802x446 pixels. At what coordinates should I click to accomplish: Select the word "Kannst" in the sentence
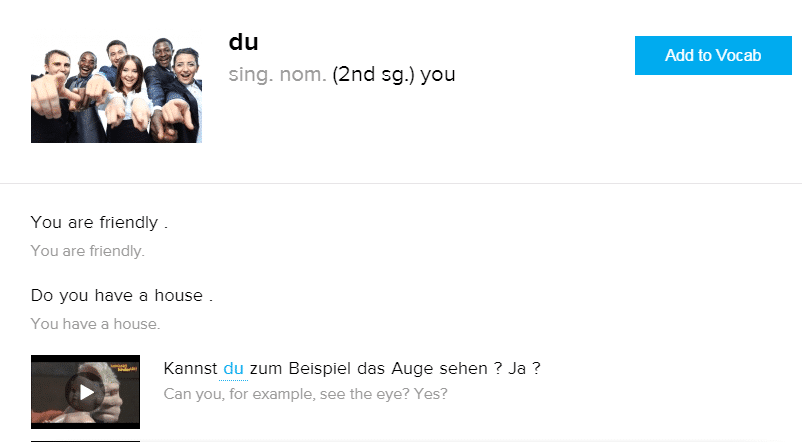click(x=190, y=369)
